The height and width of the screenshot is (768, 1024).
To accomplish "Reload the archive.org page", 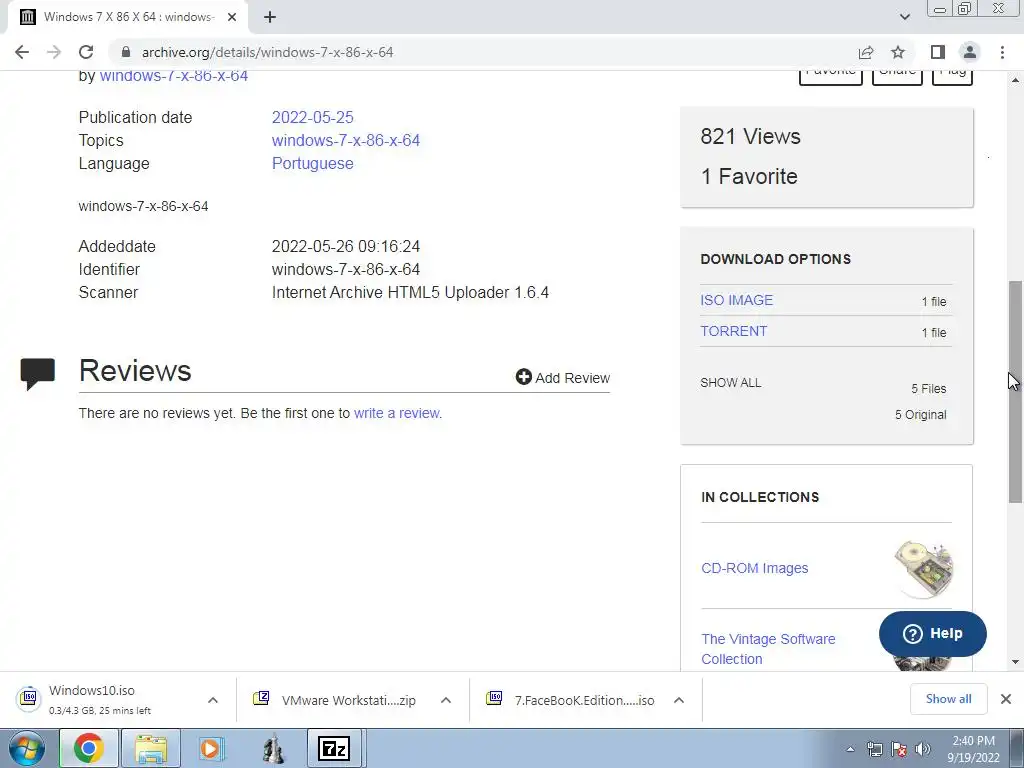I will click(x=86, y=52).
